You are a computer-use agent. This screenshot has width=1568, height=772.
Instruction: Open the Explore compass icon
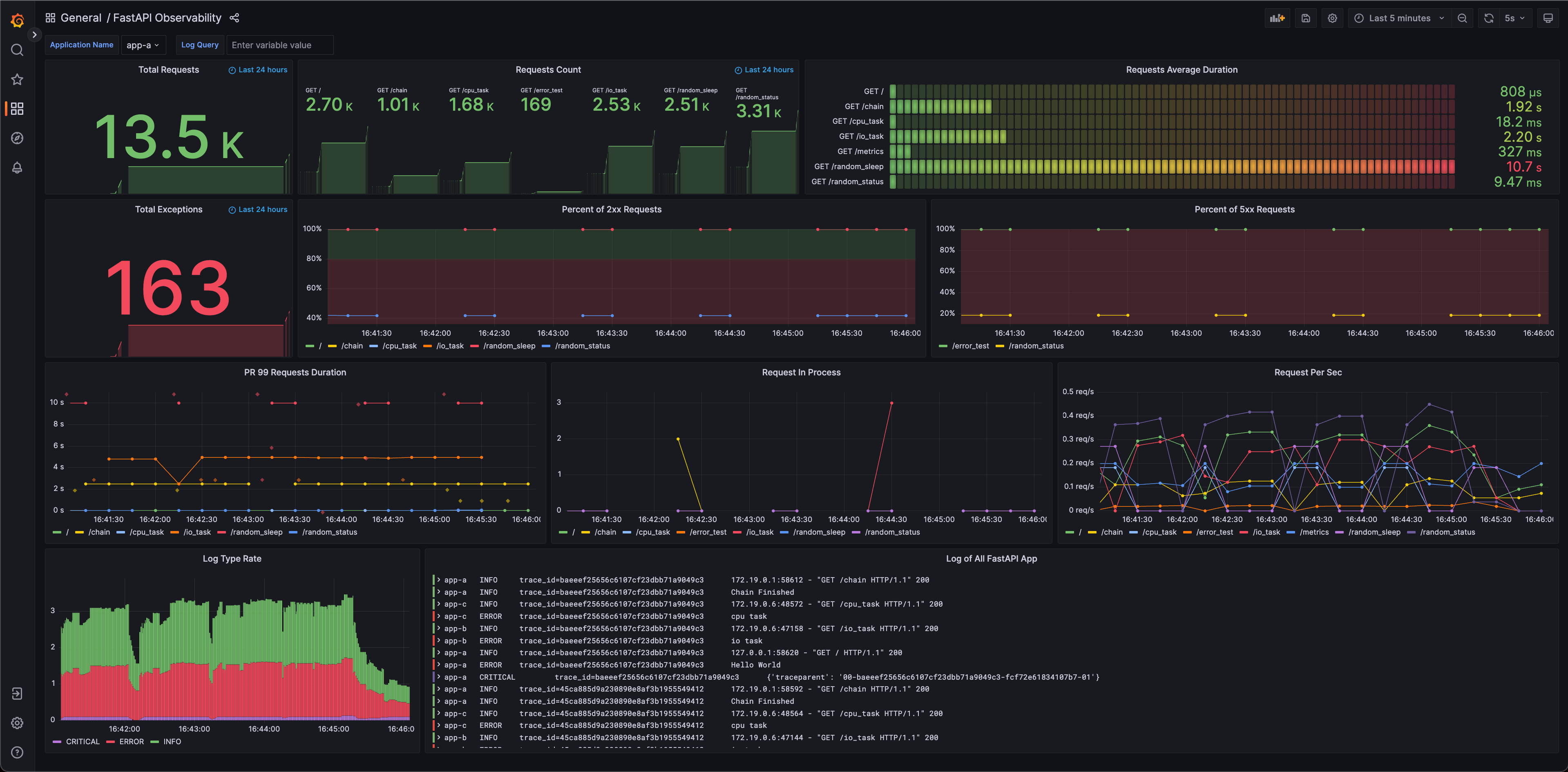point(17,138)
